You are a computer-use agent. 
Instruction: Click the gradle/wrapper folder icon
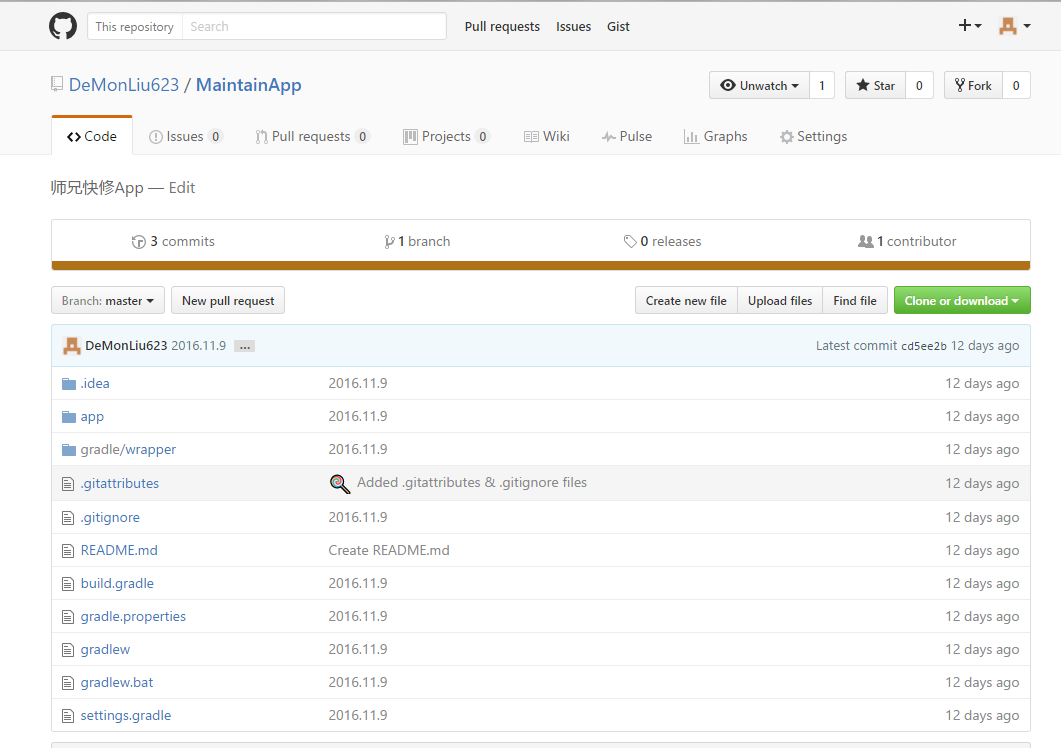click(x=69, y=450)
